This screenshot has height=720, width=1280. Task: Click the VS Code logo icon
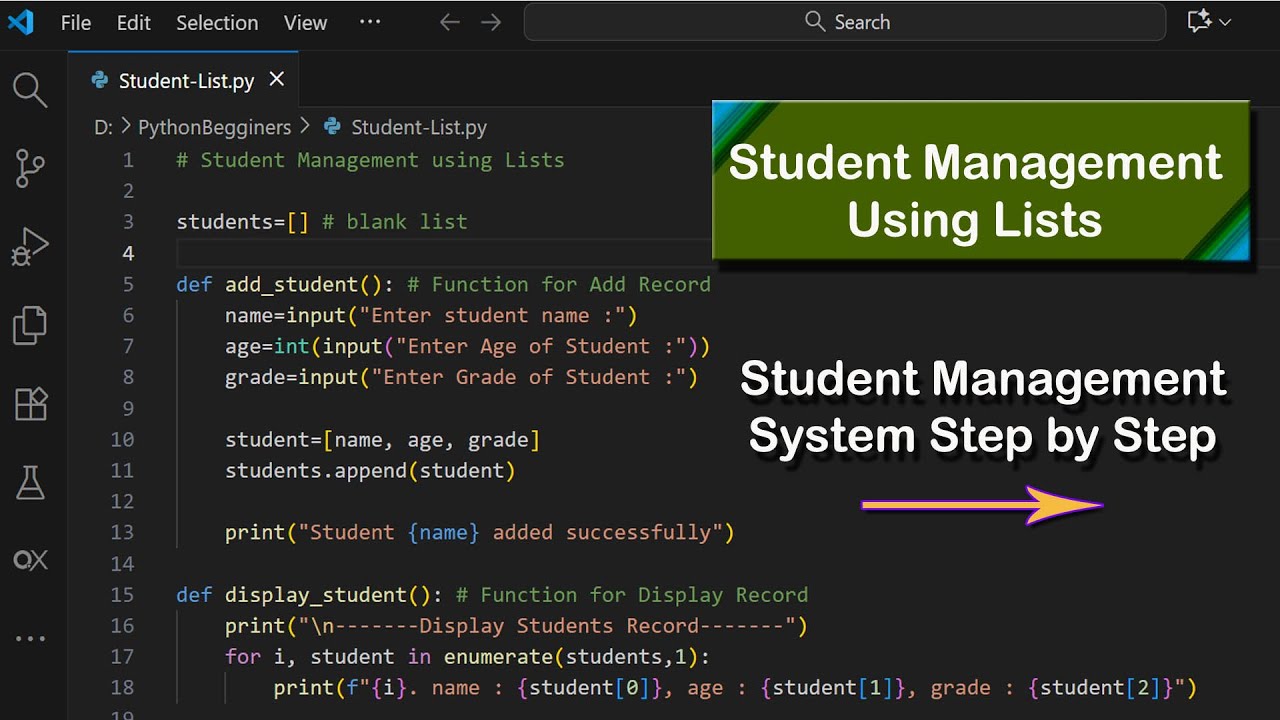pos(21,22)
